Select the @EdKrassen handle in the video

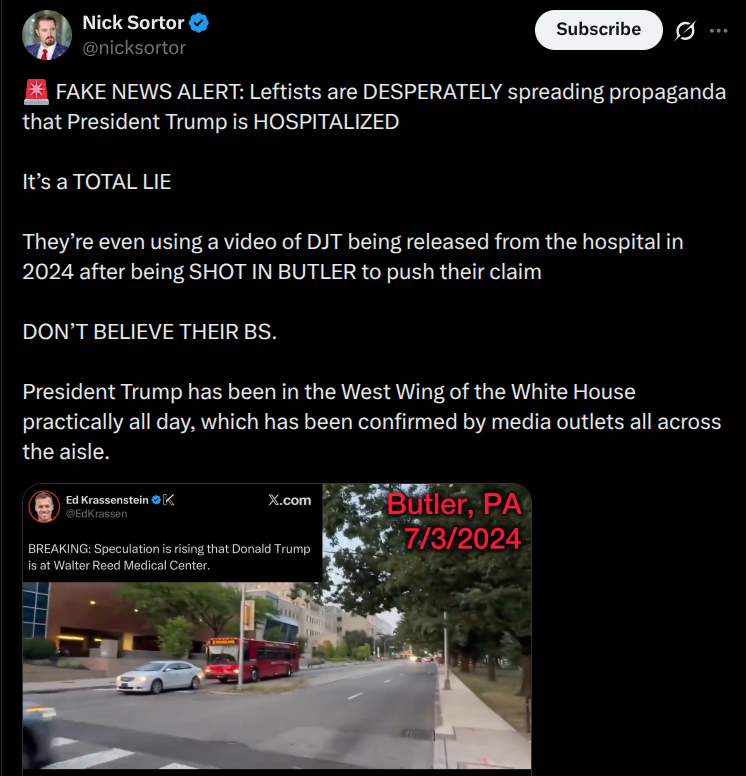(96, 514)
